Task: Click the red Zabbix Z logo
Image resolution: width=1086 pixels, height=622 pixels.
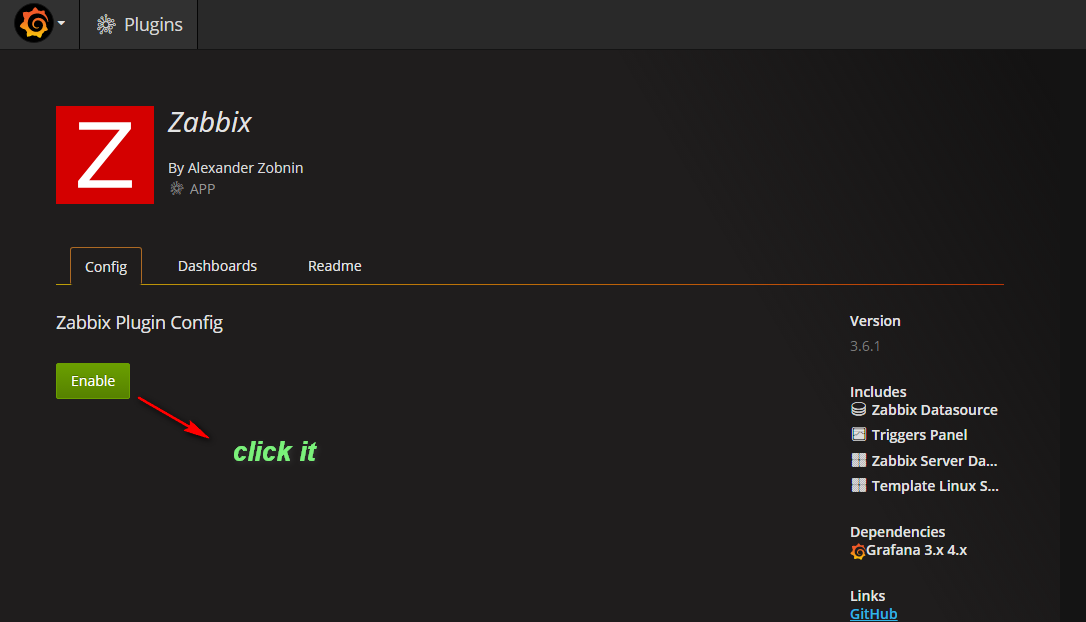Action: pos(105,154)
